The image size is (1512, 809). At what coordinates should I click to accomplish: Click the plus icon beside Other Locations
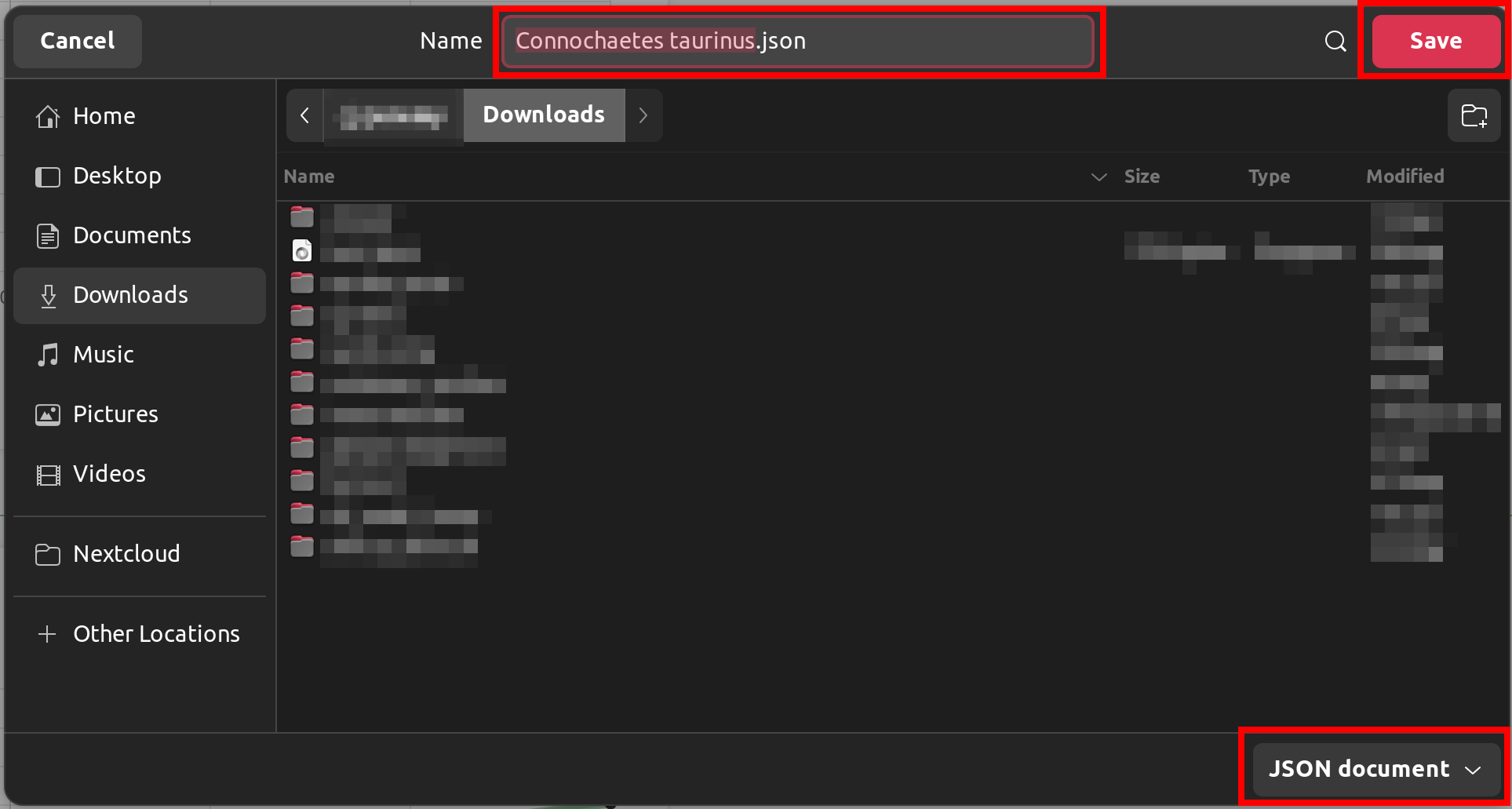click(47, 634)
